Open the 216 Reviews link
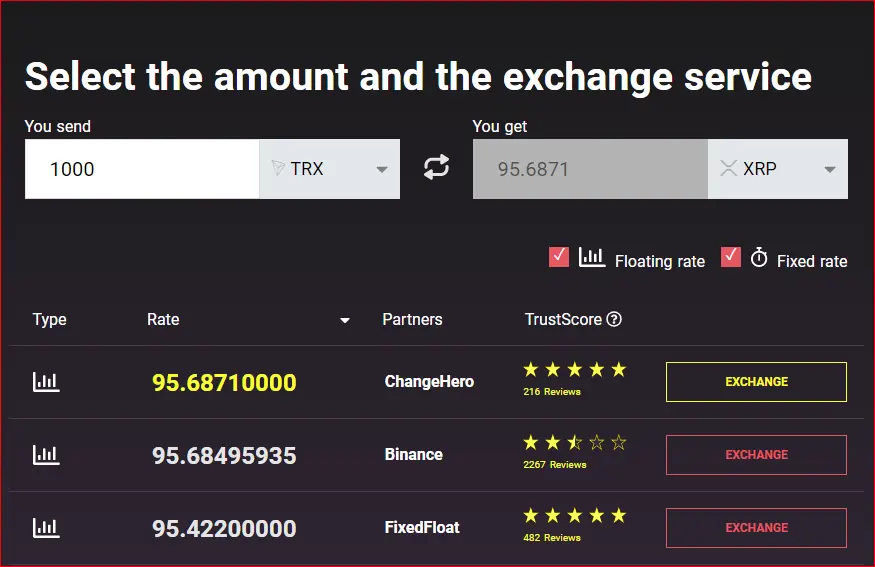Image resolution: width=875 pixels, height=567 pixels. (552, 392)
